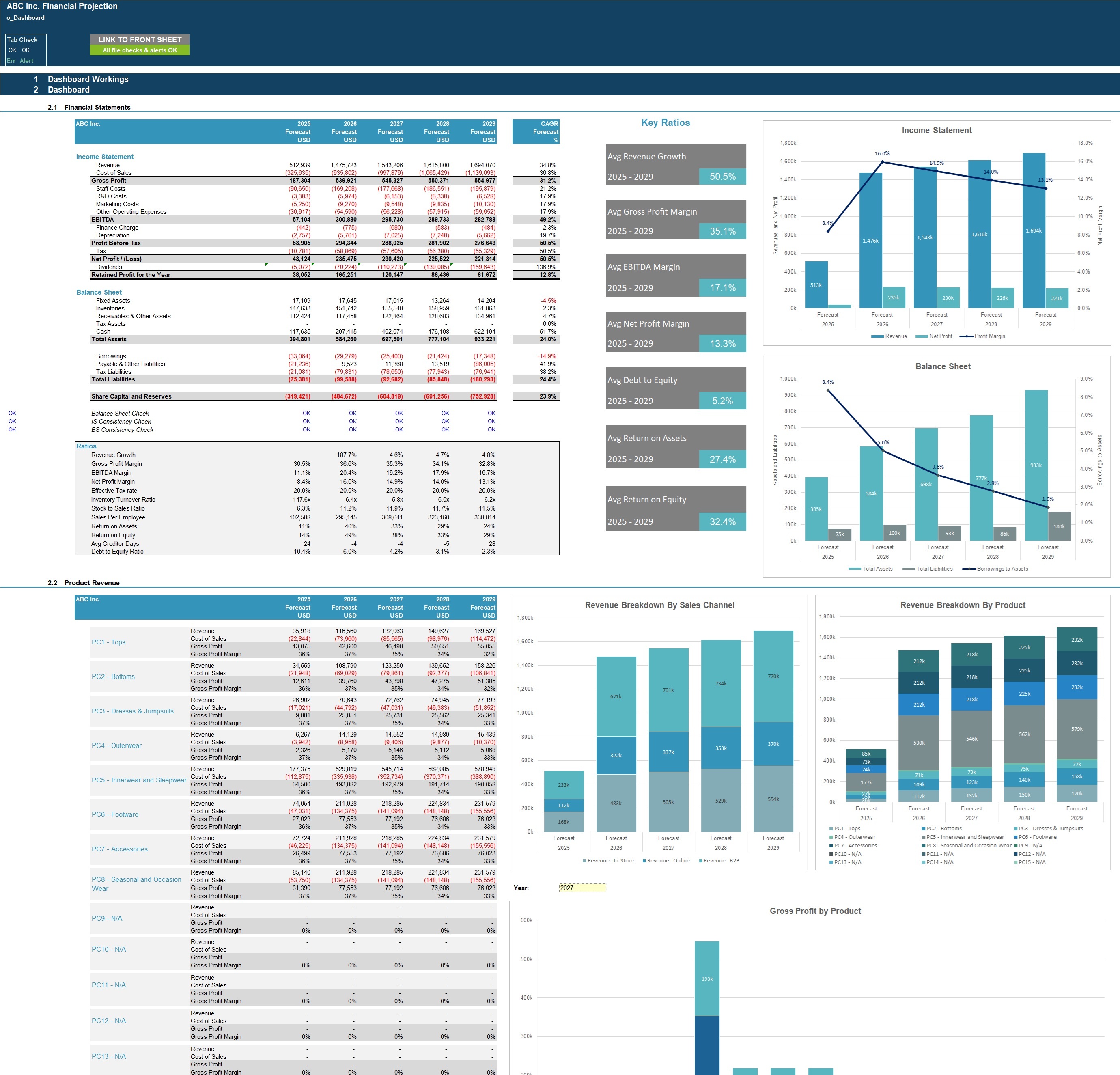Select Revenue - Online legend entry

pos(666,861)
